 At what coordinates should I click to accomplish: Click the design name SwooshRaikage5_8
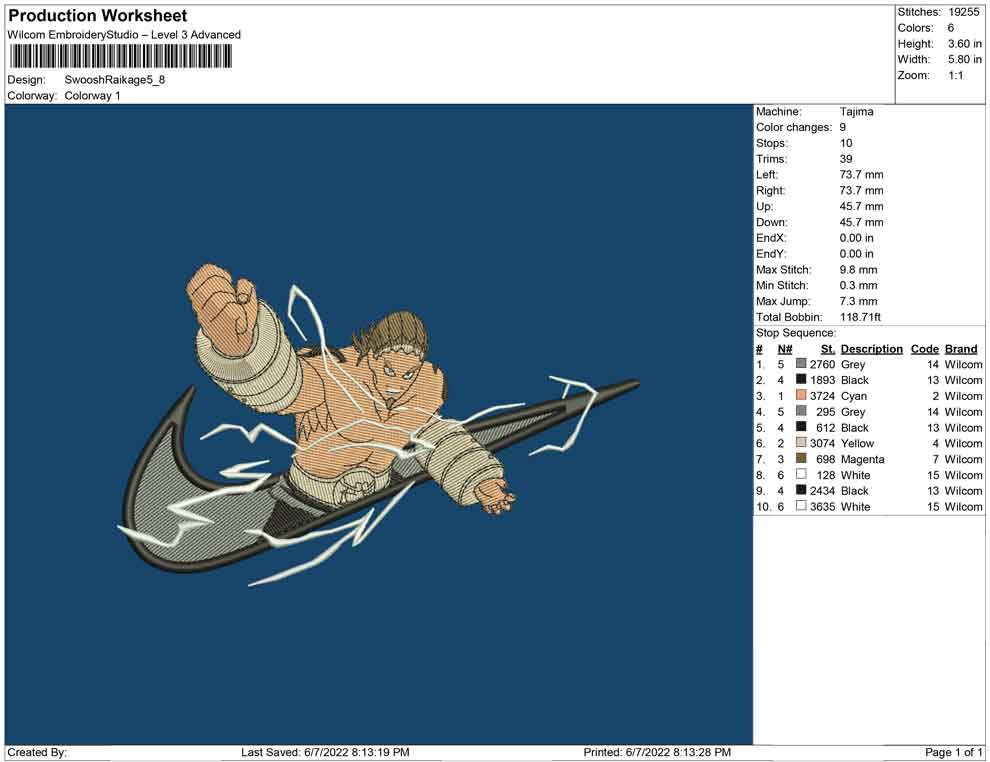point(115,79)
